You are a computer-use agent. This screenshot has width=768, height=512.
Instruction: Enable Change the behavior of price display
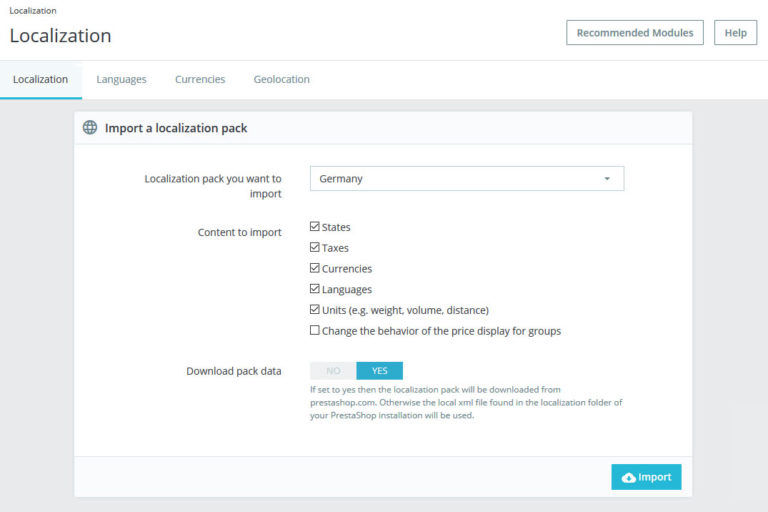coord(314,330)
